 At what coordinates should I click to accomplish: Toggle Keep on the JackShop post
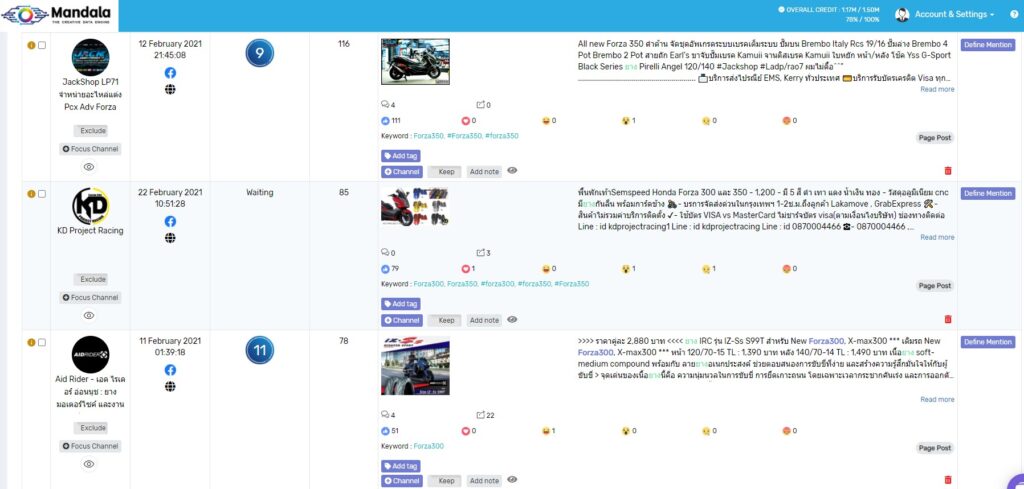point(445,172)
